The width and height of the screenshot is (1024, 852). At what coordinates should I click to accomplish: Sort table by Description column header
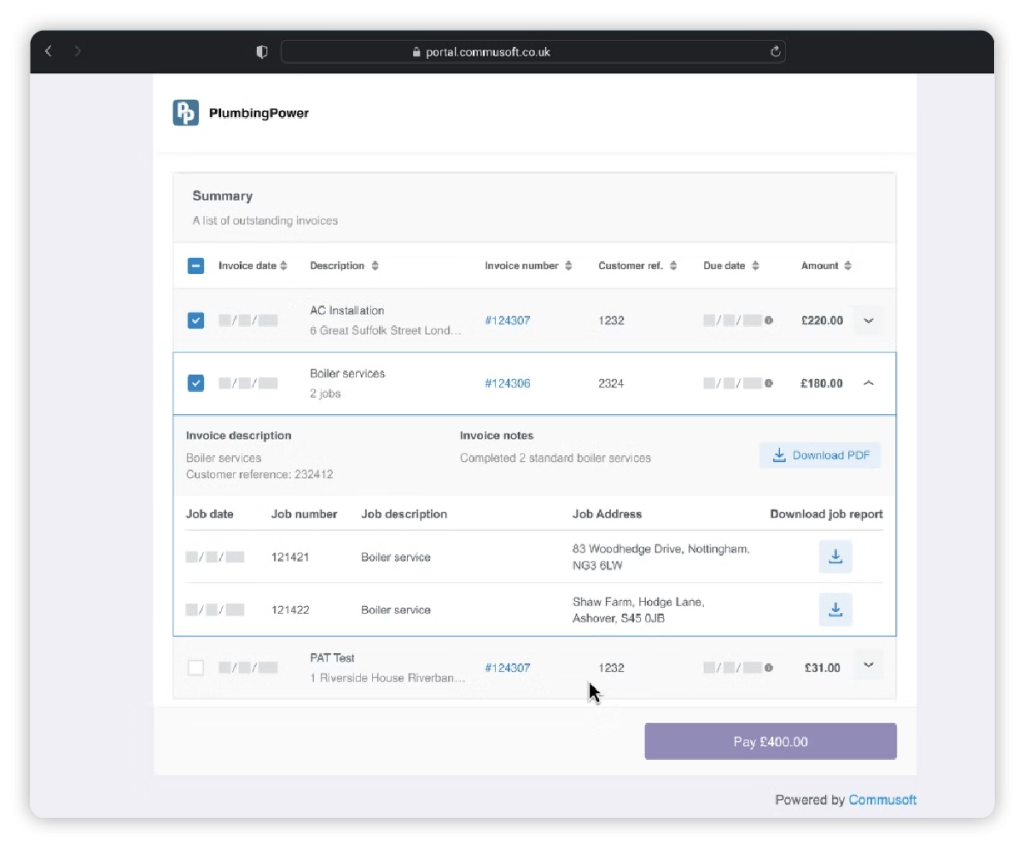(343, 266)
